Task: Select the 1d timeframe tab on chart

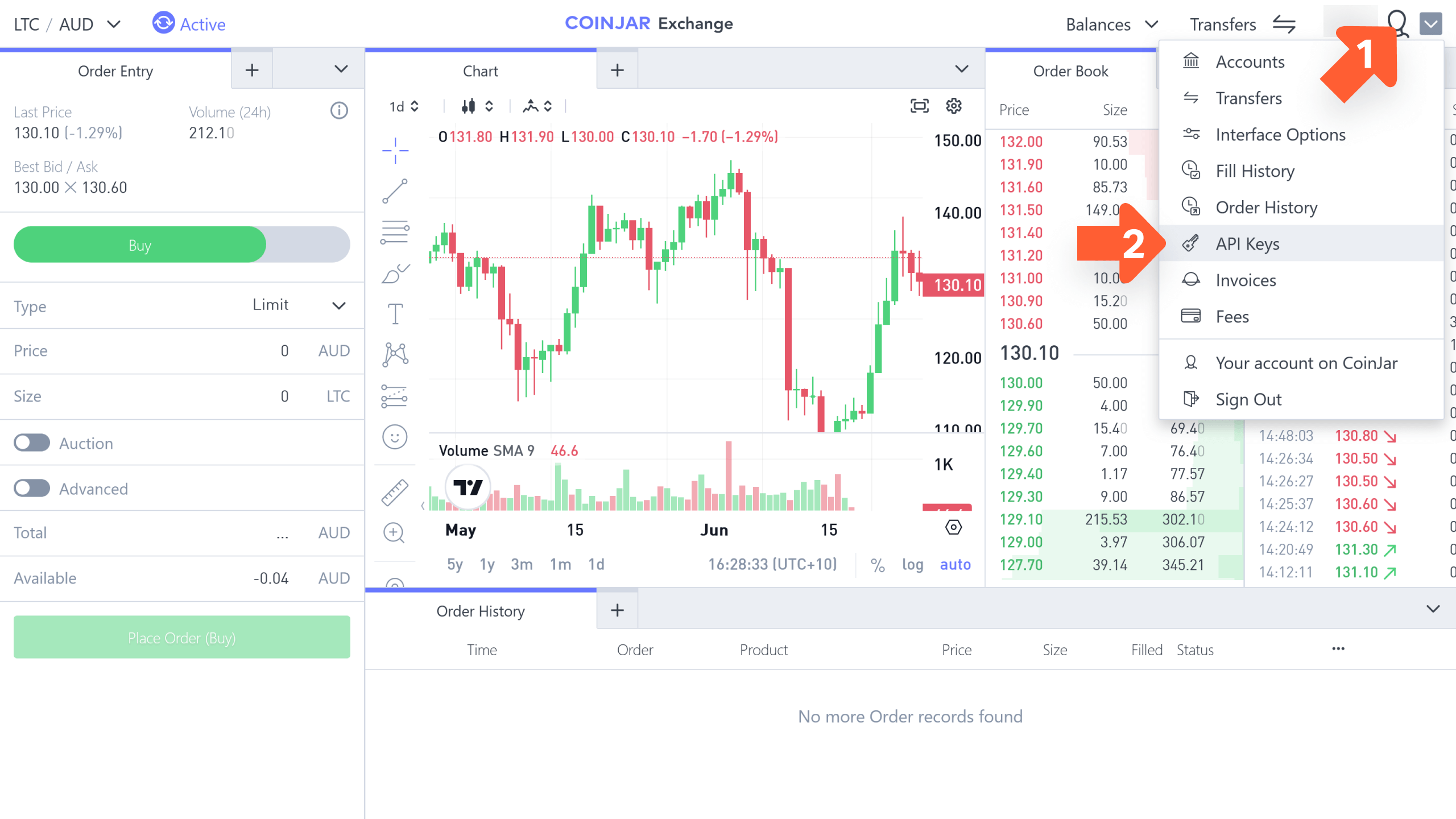Action: (596, 565)
